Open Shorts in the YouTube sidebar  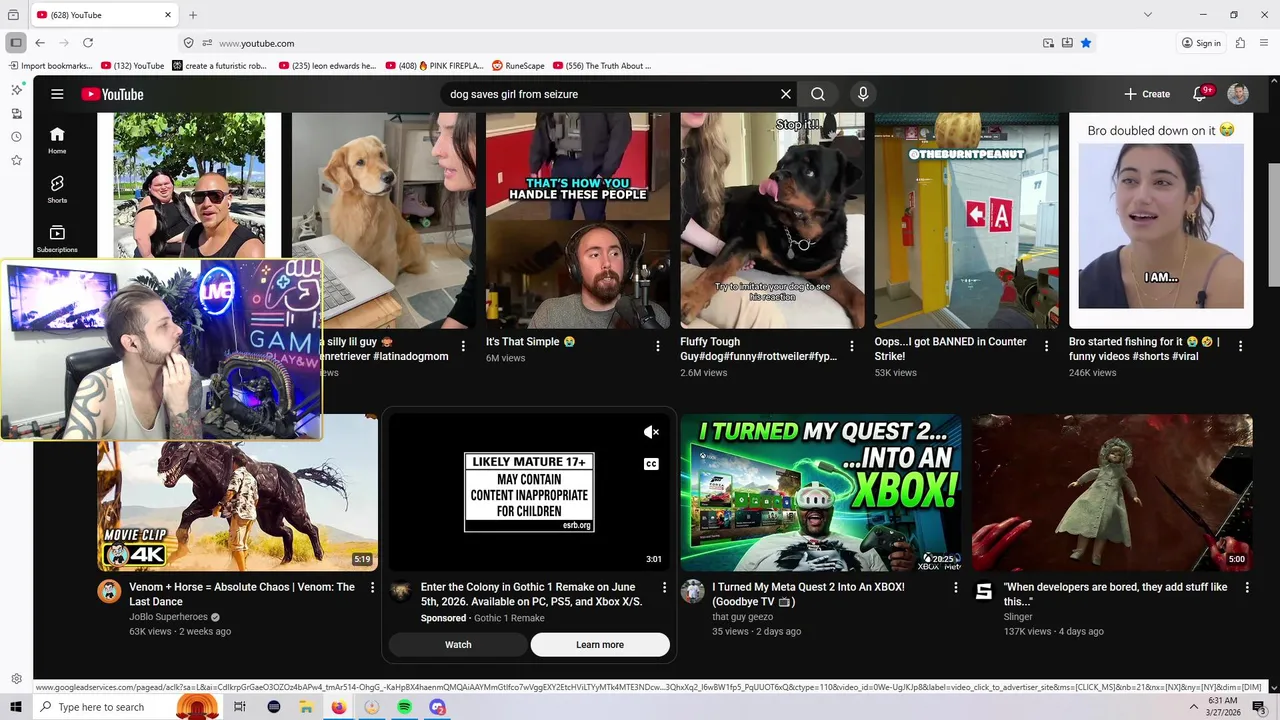57,189
